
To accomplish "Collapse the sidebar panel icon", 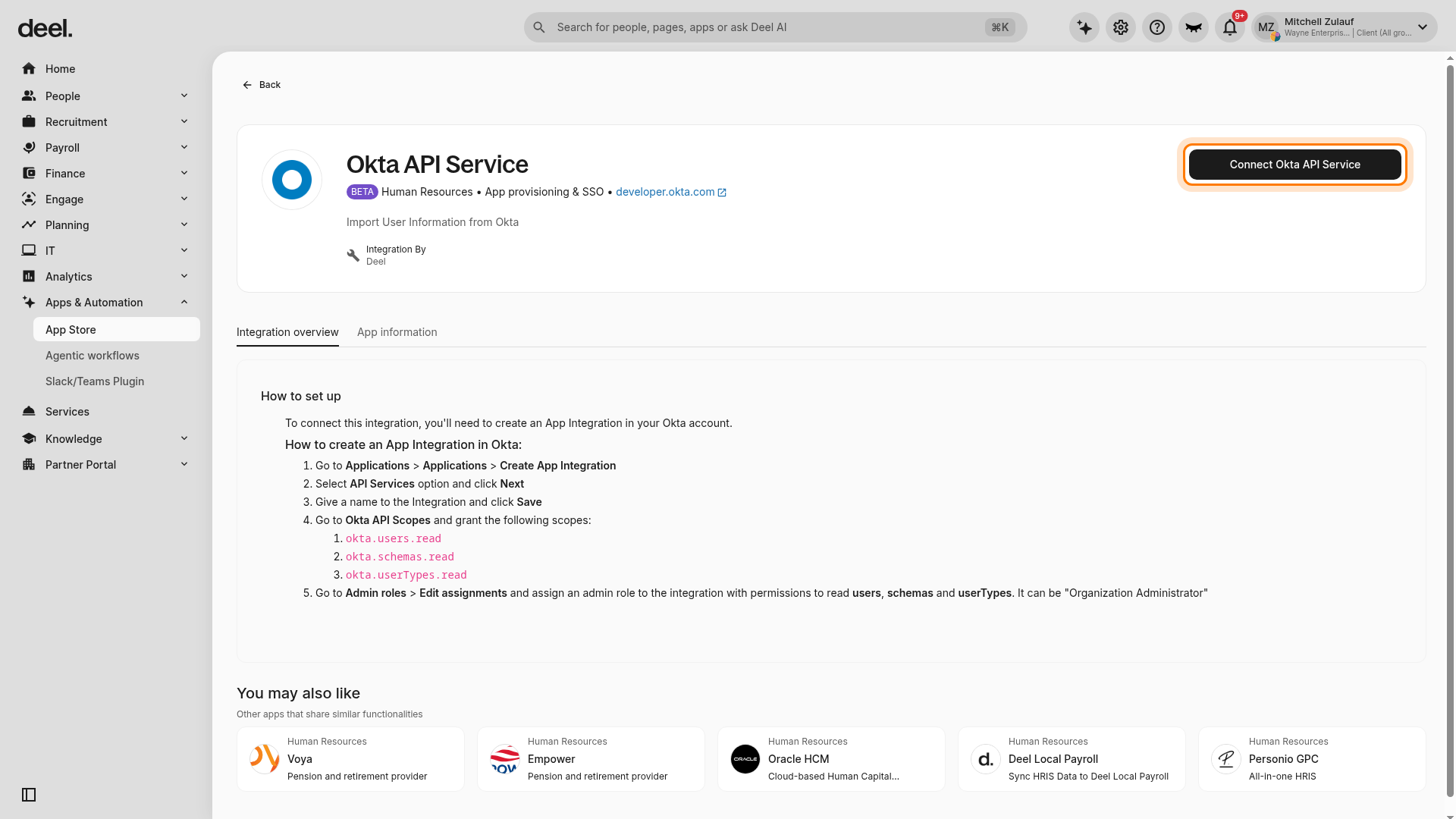I will 29,795.
